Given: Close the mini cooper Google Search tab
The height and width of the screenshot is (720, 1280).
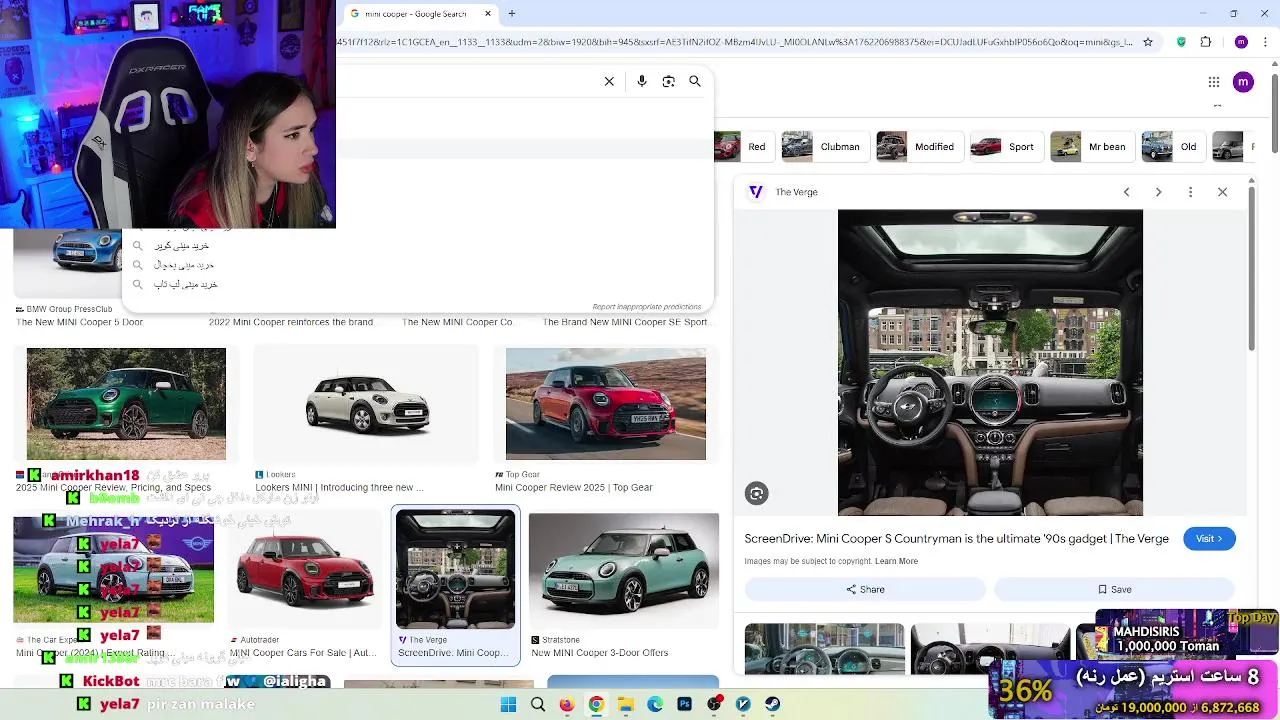Looking at the screenshot, I should click(488, 14).
